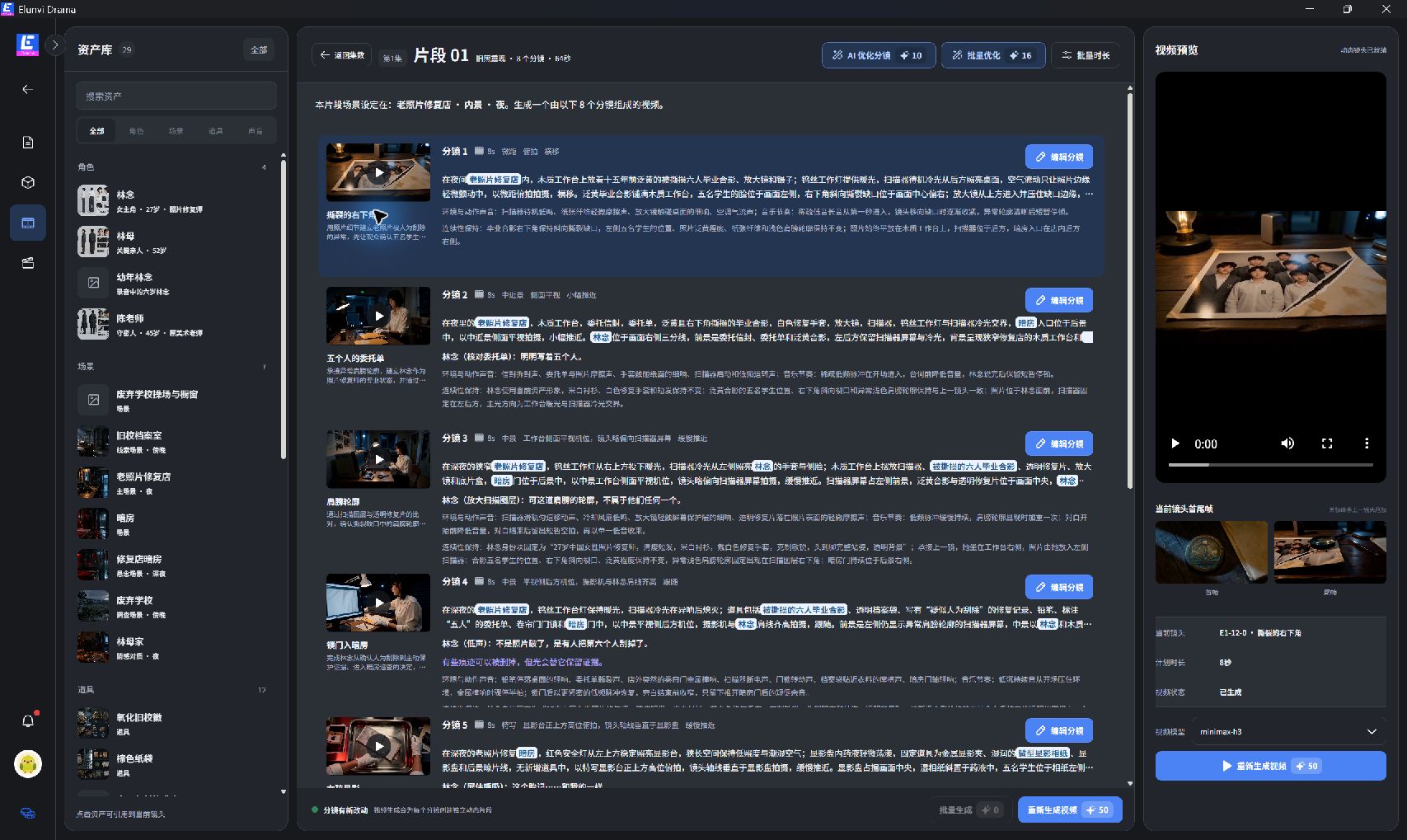Expand the collapsed left sidebar chevron

tap(54, 45)
